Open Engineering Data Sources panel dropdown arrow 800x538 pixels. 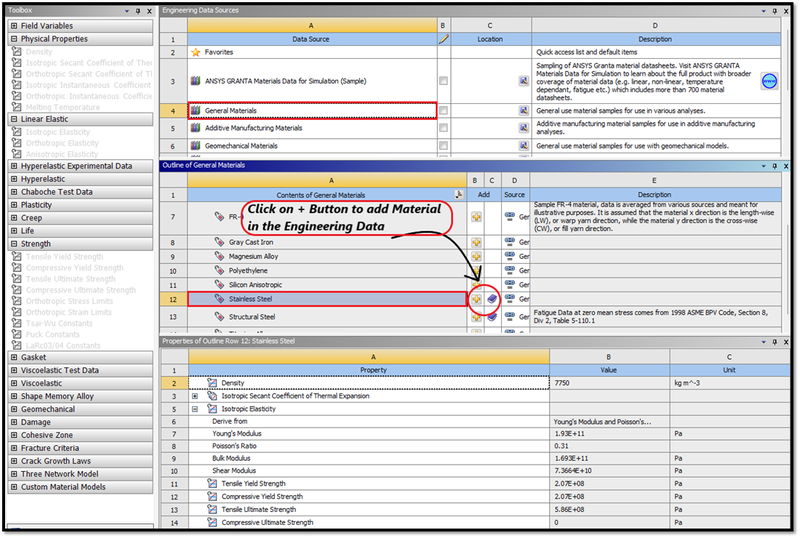pyautogui.click(x=763, y=11)
